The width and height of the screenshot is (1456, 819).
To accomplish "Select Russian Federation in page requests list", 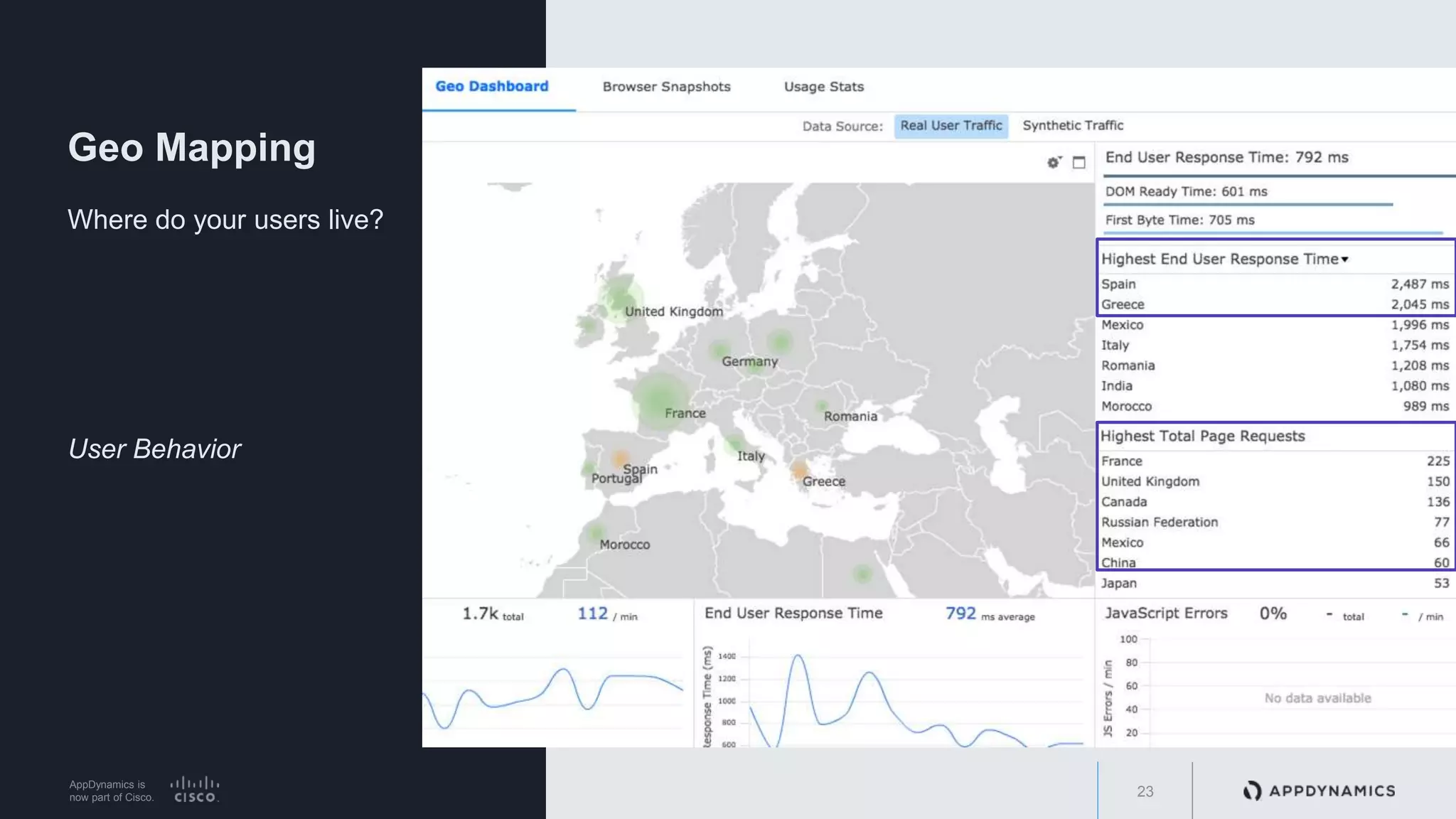I will pos(1275,523).
